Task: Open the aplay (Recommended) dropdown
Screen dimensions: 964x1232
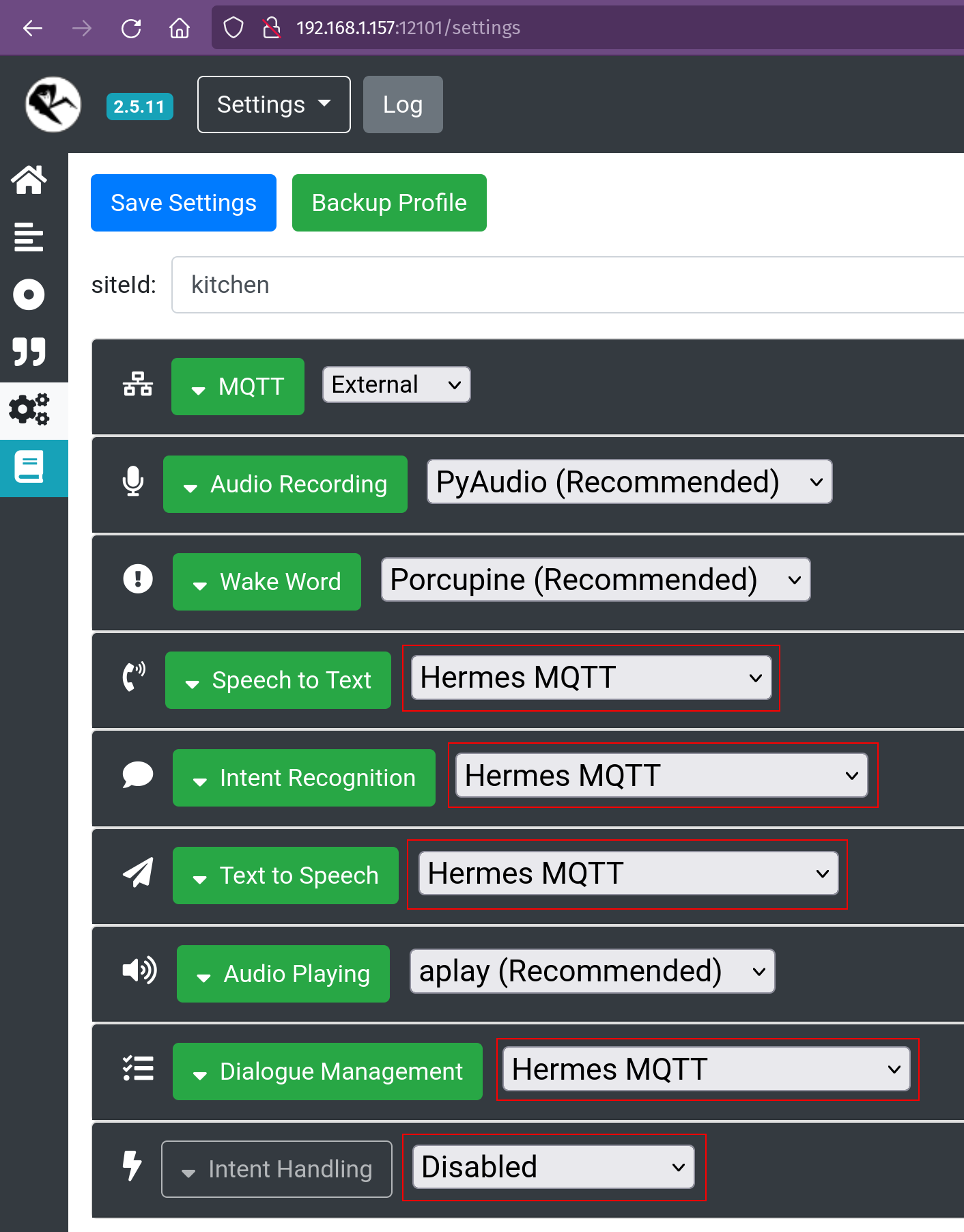Action: coord(592,971)
